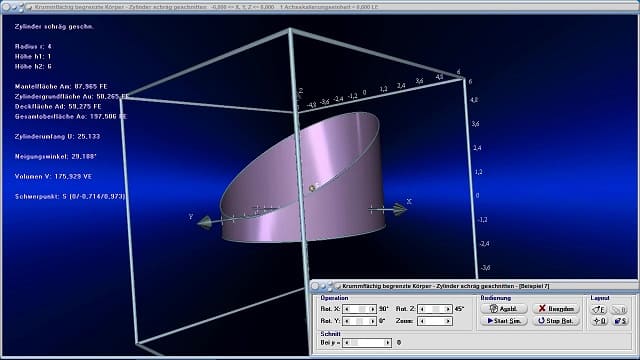Click the 'Zylinder schräg geschn.' heading text
Image resolution: width=640 pixels, height=360 pixels.
tap(54, 27)
